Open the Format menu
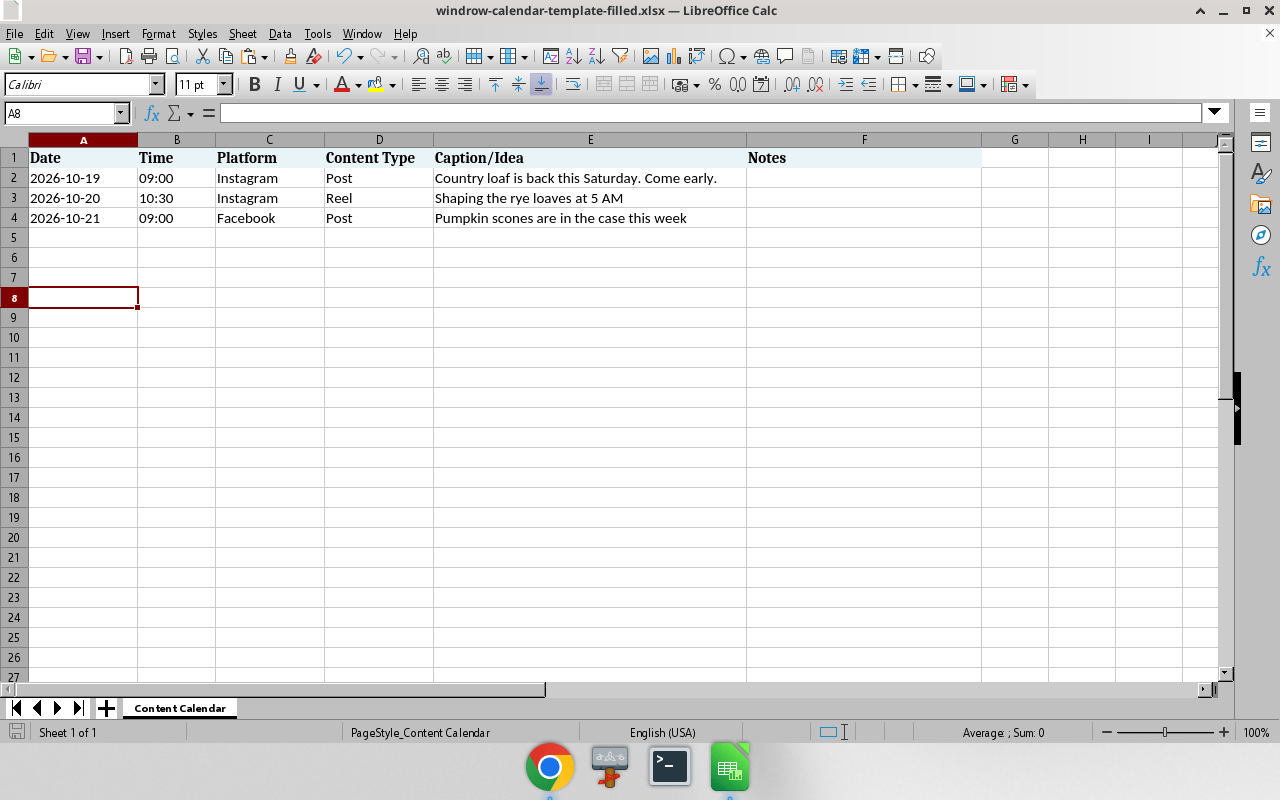This screenshot has height=800, width=1280. click(159, 34)
